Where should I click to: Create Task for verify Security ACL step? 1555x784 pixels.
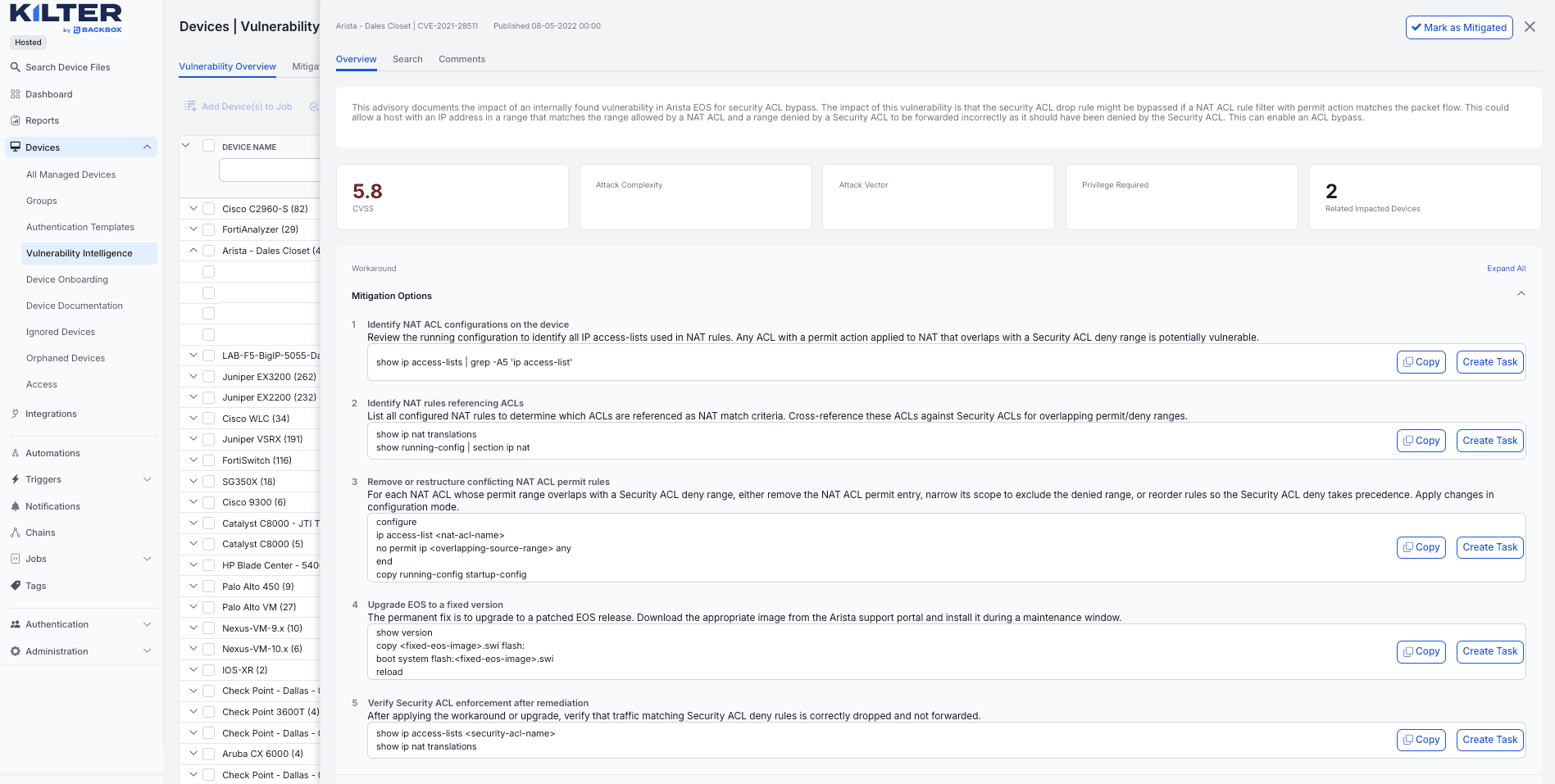point(1489,740)
